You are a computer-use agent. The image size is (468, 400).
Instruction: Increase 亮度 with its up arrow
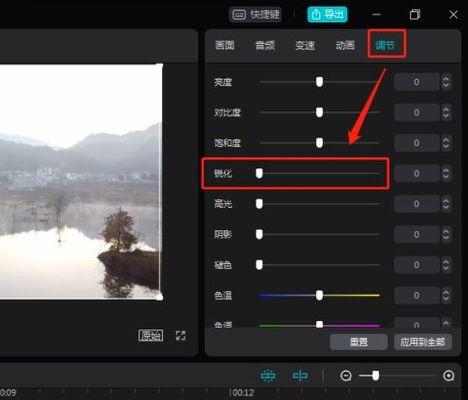[x=446, y=79]
